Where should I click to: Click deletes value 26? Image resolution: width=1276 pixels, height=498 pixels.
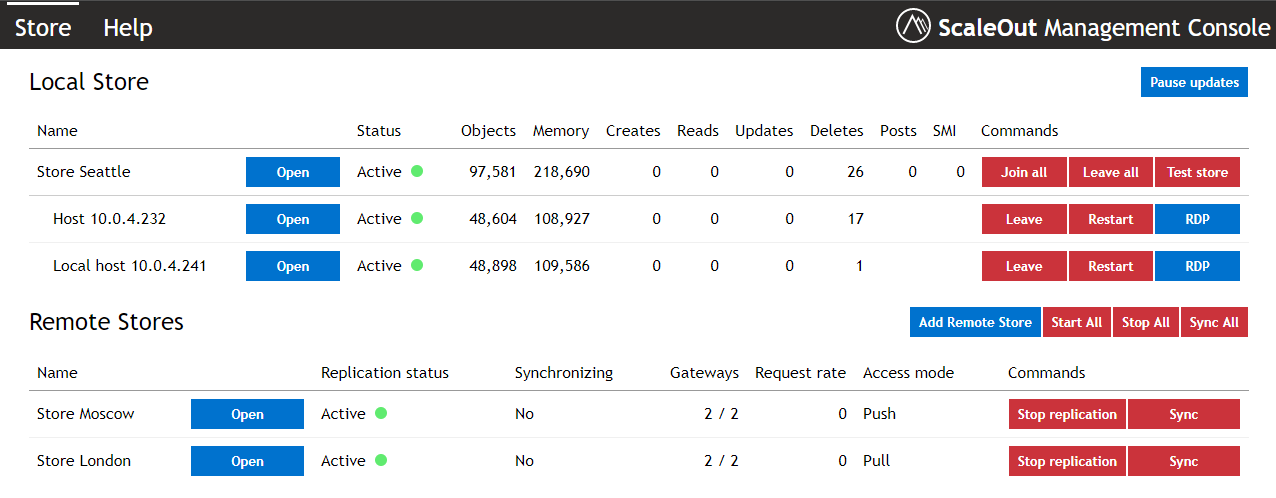[x=855, y=172]
